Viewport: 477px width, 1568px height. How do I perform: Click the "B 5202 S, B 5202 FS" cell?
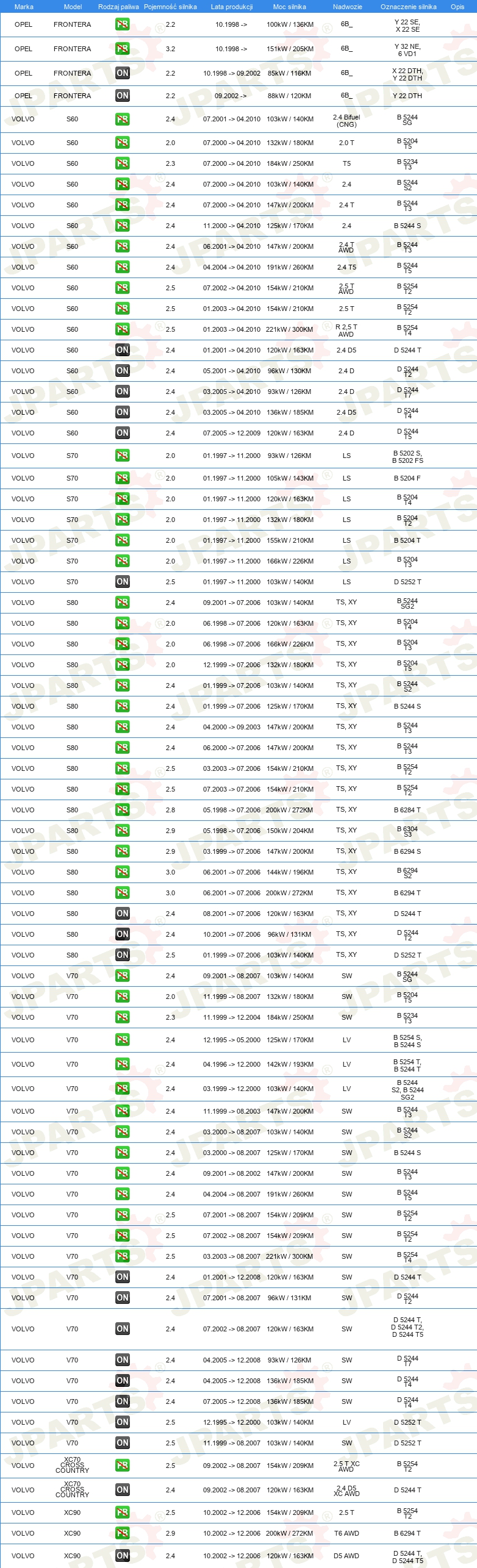click(x=407, y=457)
